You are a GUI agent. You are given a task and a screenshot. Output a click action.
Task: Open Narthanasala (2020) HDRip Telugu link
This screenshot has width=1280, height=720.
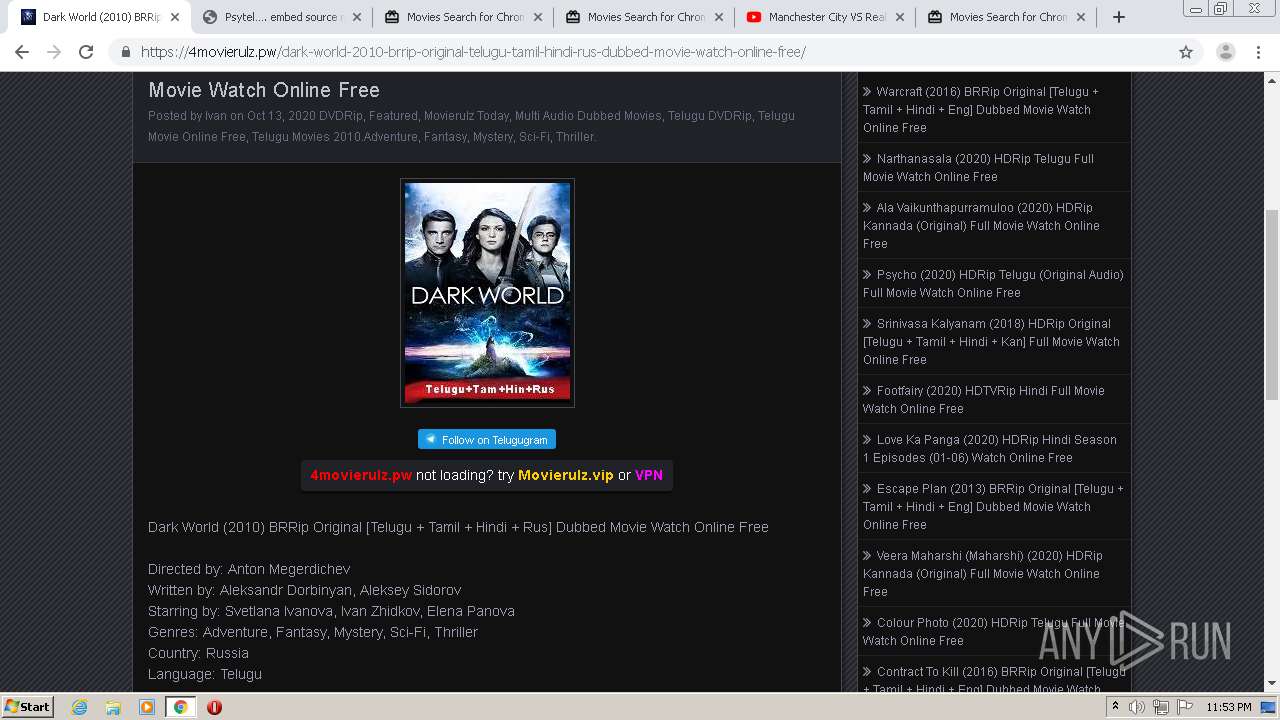point(979,167)
